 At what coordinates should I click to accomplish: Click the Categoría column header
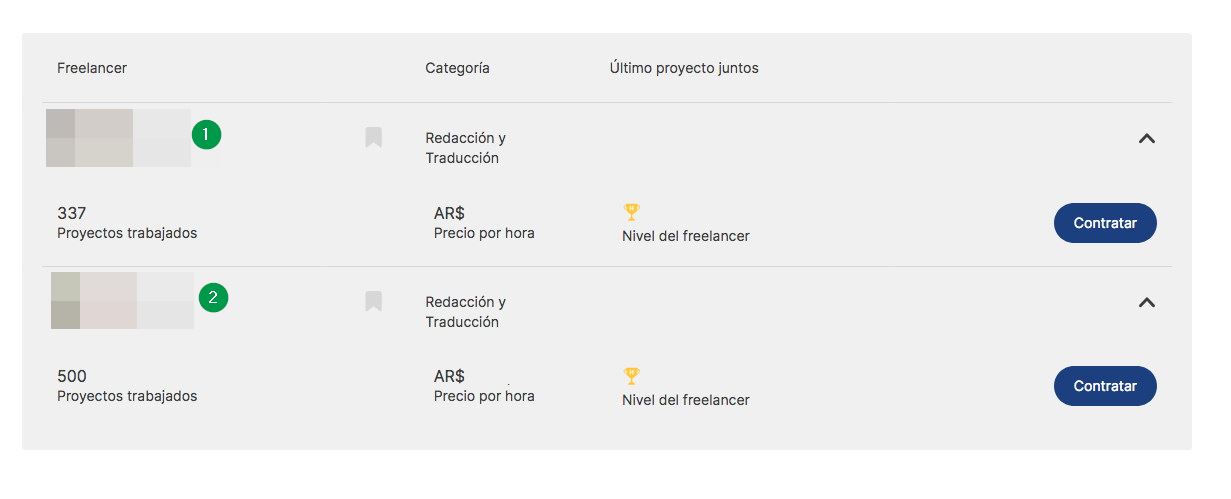[x=457, y=68]
